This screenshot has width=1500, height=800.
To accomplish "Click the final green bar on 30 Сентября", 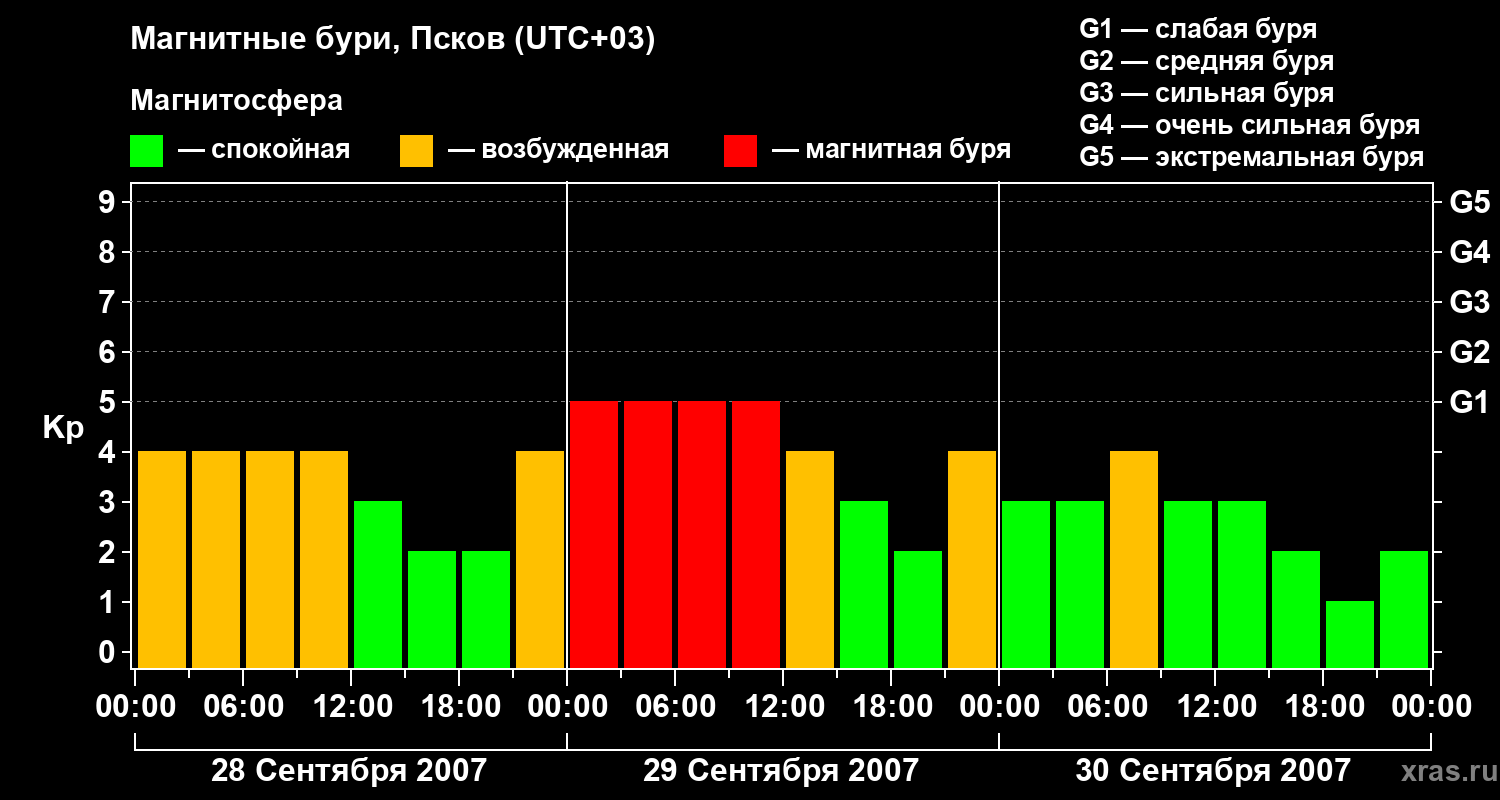I will pyautogui.click(x=1404, y=609).
